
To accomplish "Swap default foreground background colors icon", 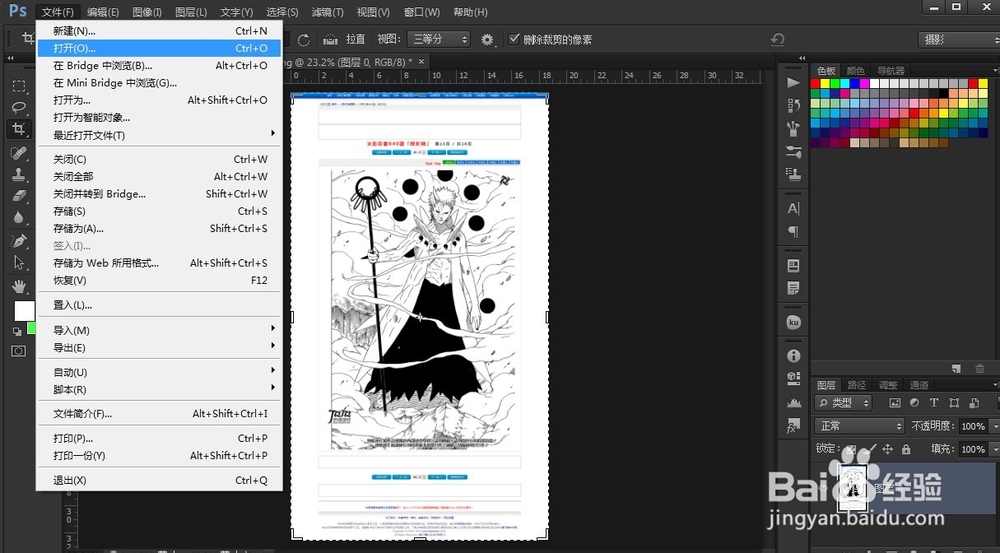I will click(x=17, y=331).
